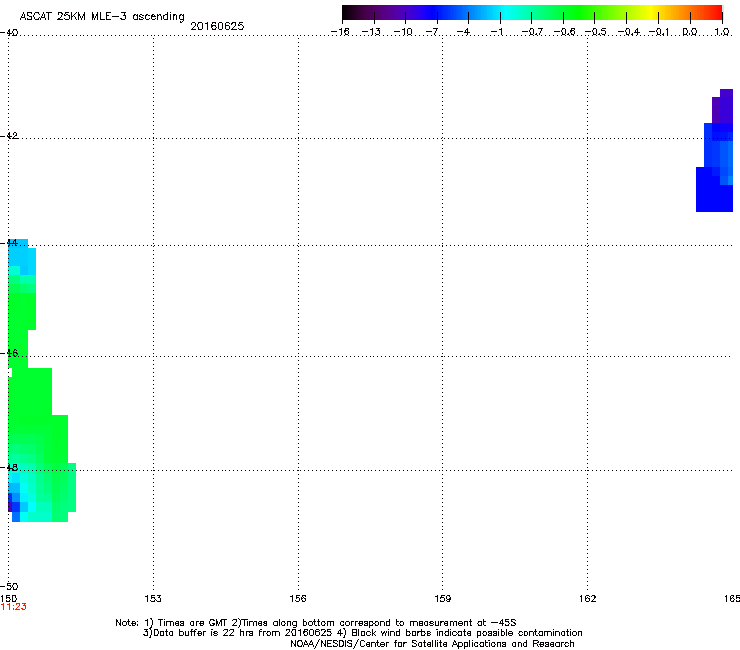Click the red 11:23 time stamp
This screenshot has height=650, width=740.
tap(14, 607)
